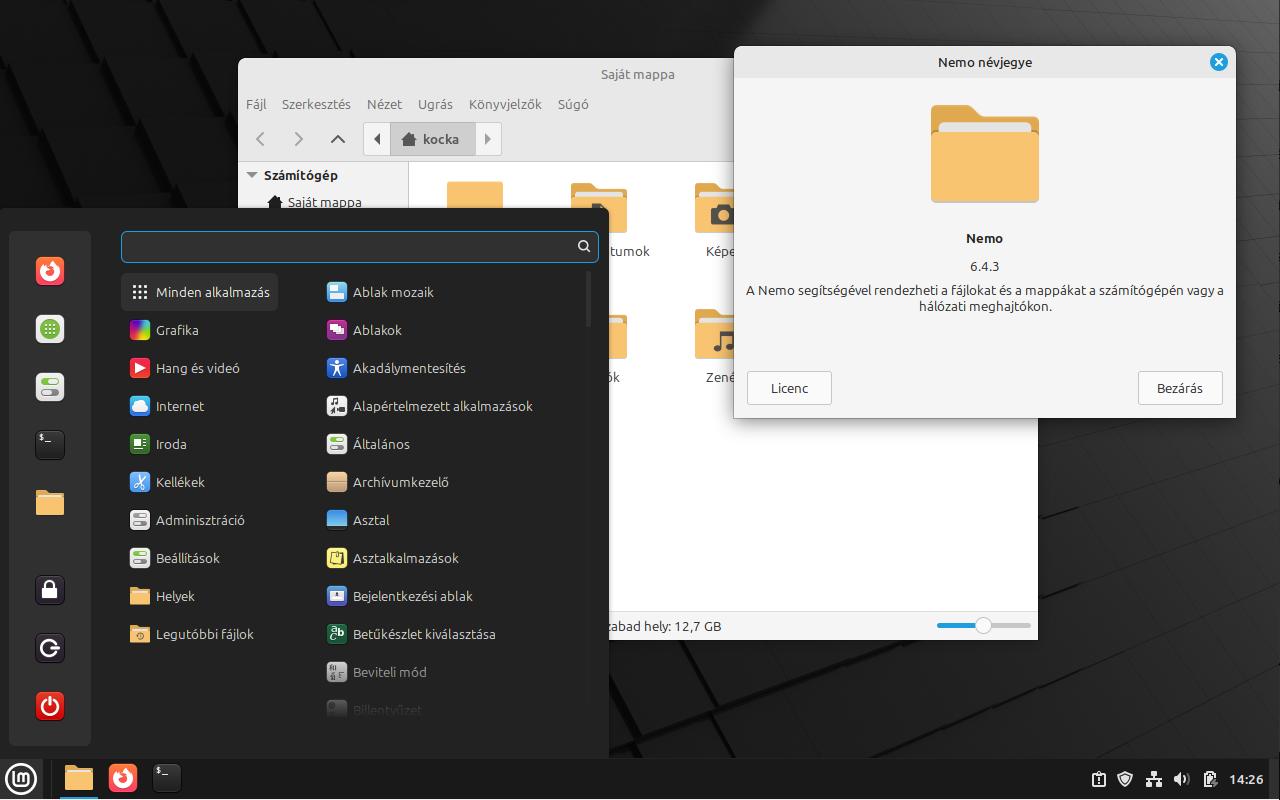Click the Licenc button
Image resolution: width=1280 pixels, height=800 pixels.
pos(789,388)
